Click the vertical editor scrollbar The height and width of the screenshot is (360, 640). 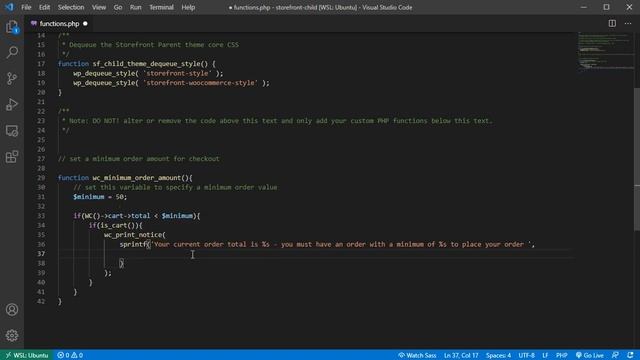pyautogui.click(x=637, y=159)
